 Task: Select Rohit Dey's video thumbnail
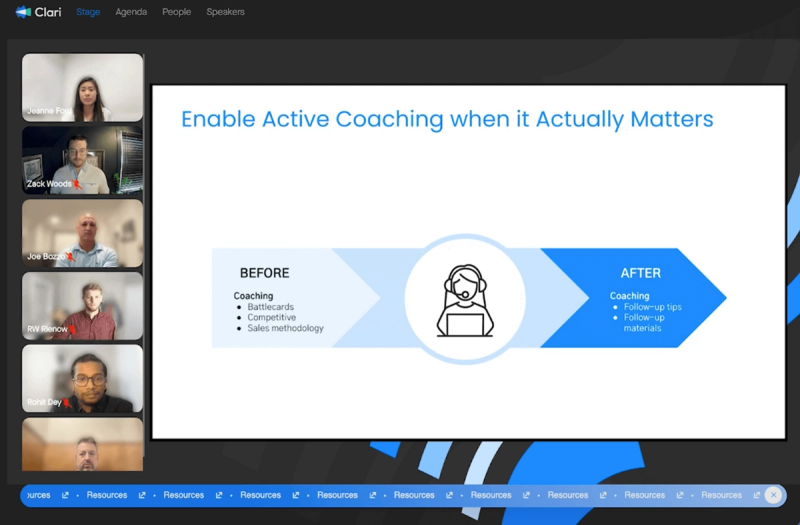pos(83,379)
